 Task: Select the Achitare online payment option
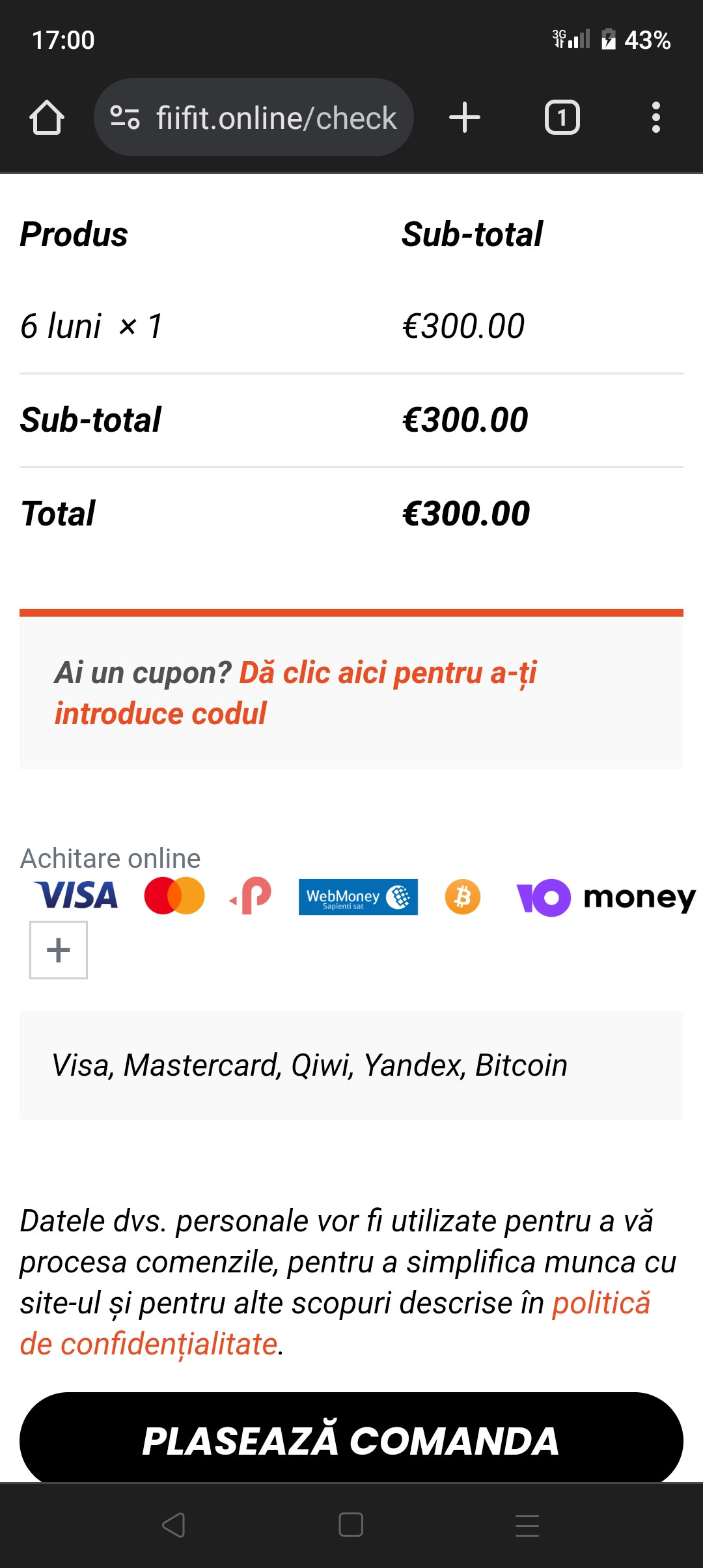click(x=111, y=858)
